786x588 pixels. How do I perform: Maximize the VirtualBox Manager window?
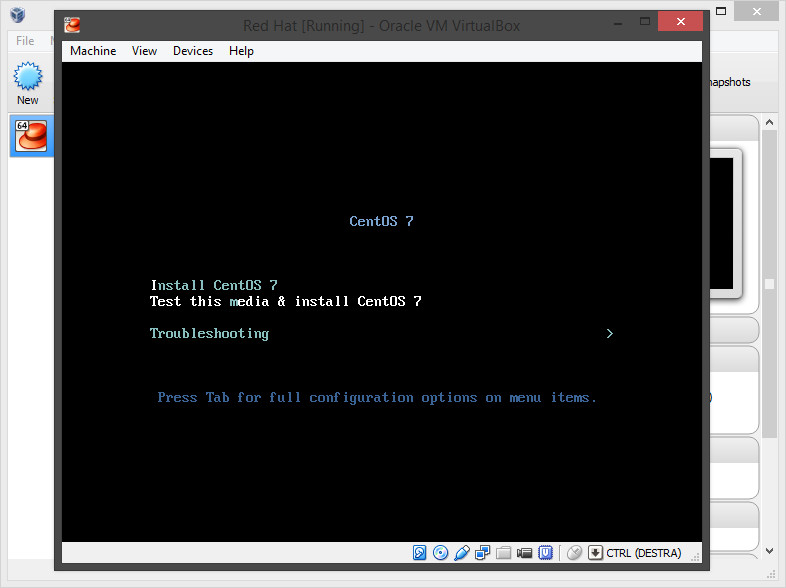(x=721, y=11)
